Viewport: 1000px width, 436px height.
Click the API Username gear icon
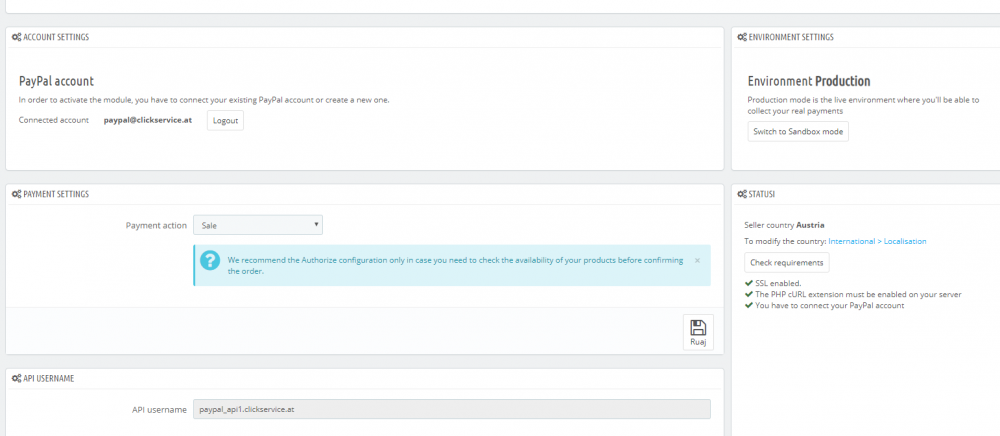16,378
